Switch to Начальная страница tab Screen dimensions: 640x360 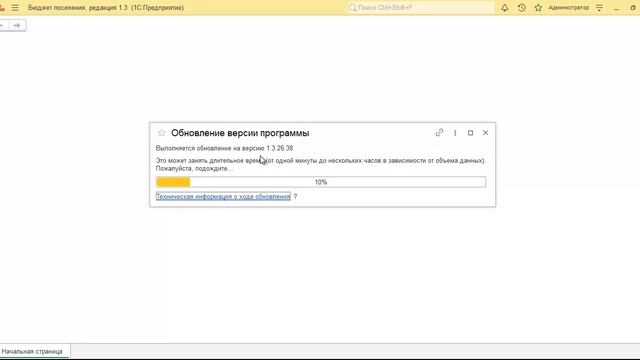tap(32, 351)
